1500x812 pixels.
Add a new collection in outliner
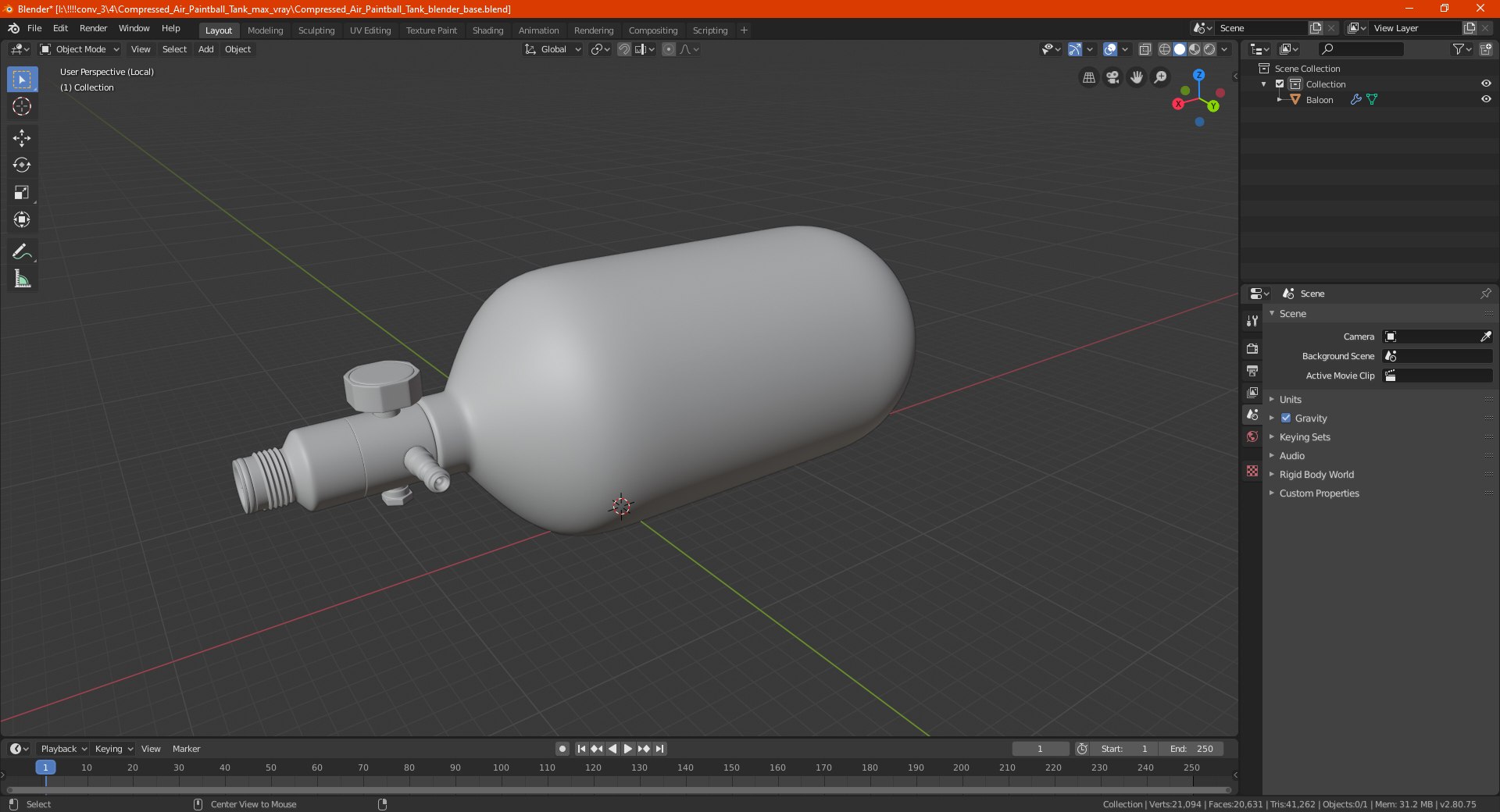[1485, 49]
